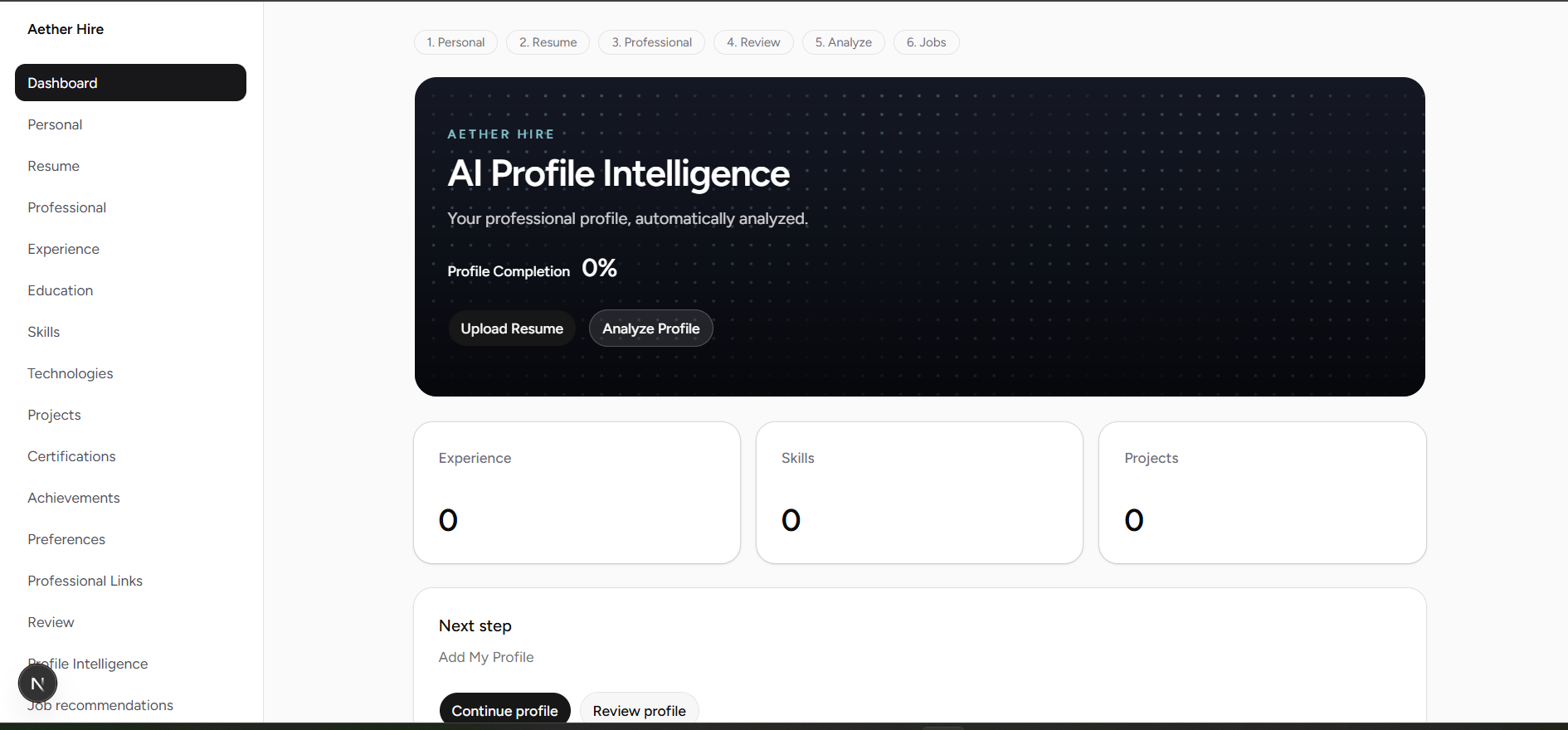Click the Continue profile button

pos(504,710)
